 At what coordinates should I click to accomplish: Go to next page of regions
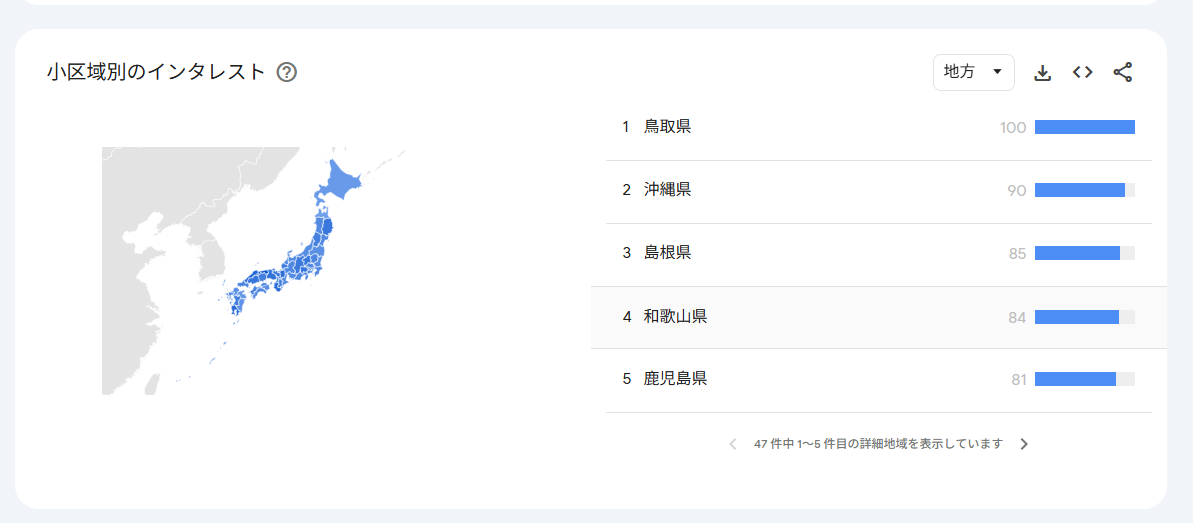point(1024,444)
